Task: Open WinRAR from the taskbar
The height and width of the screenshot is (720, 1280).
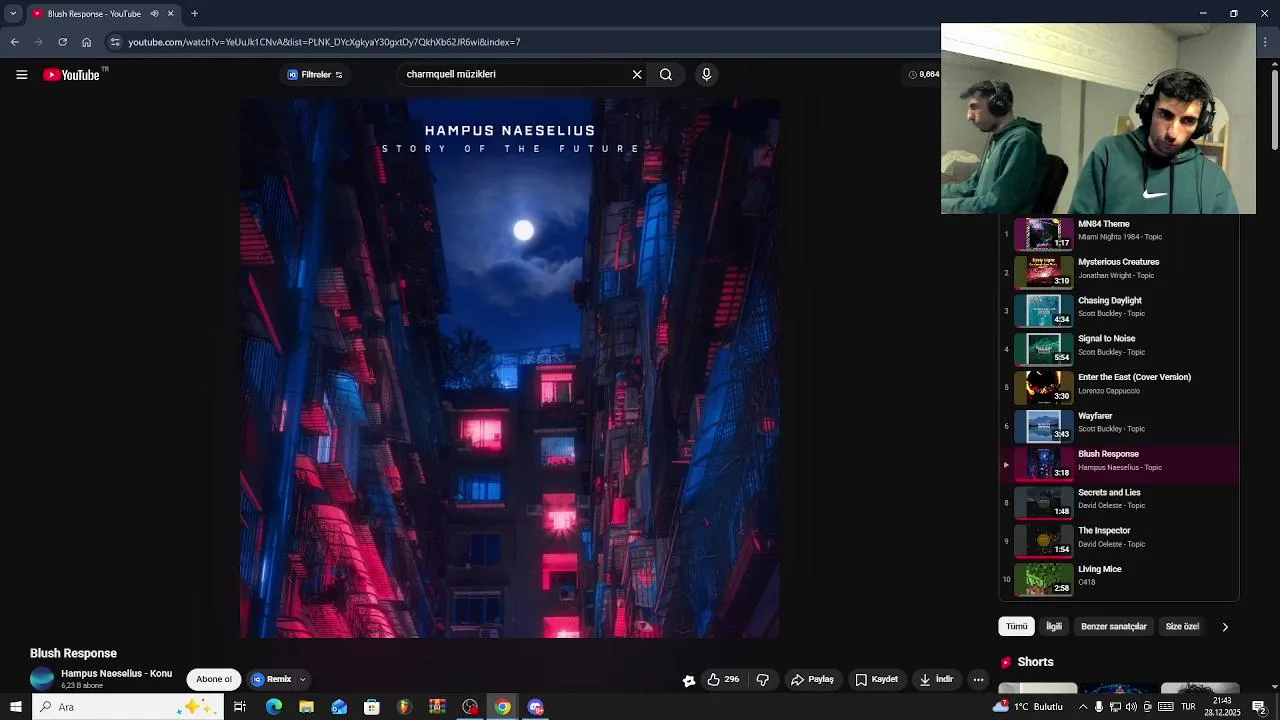Action: (x=437, y=707)
